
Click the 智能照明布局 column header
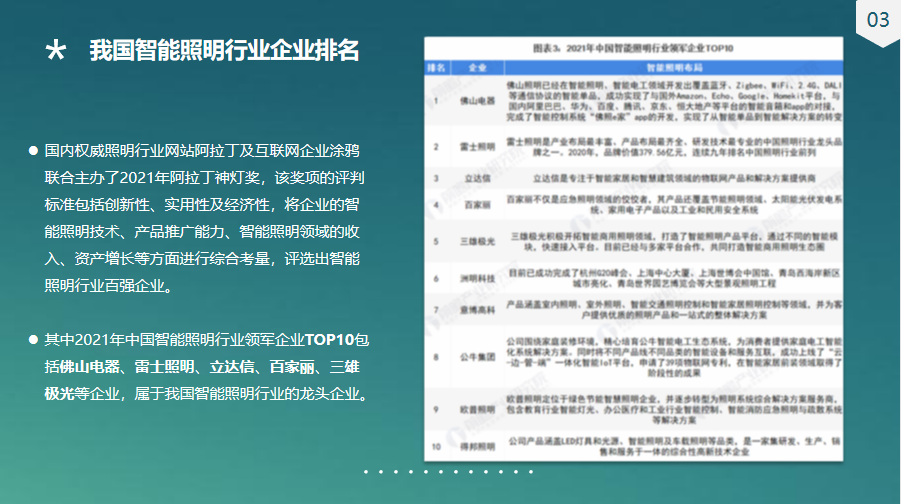(664, 67)
